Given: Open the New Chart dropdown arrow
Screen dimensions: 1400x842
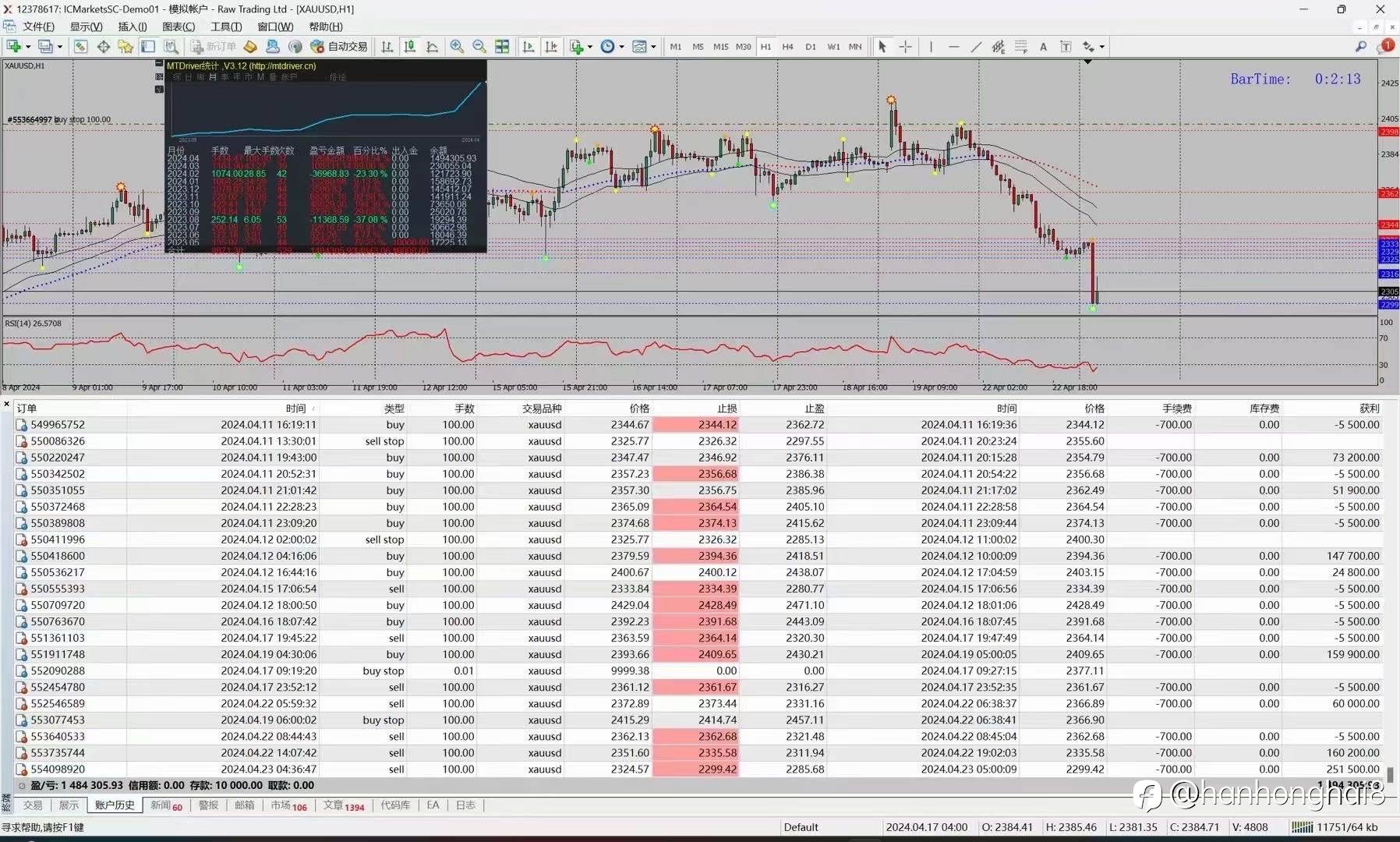Looking at the screenshot, I should (28, 47).
